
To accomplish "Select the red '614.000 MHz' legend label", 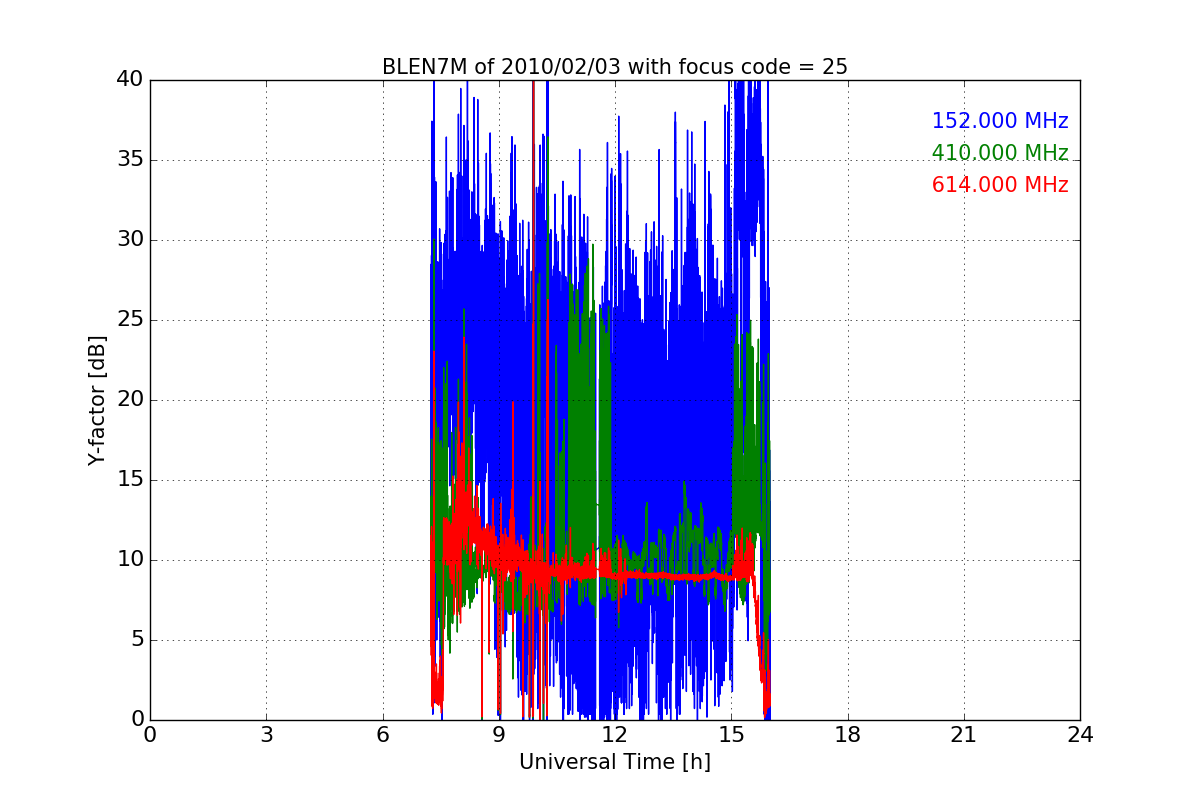I will [x=1000, y=185].
